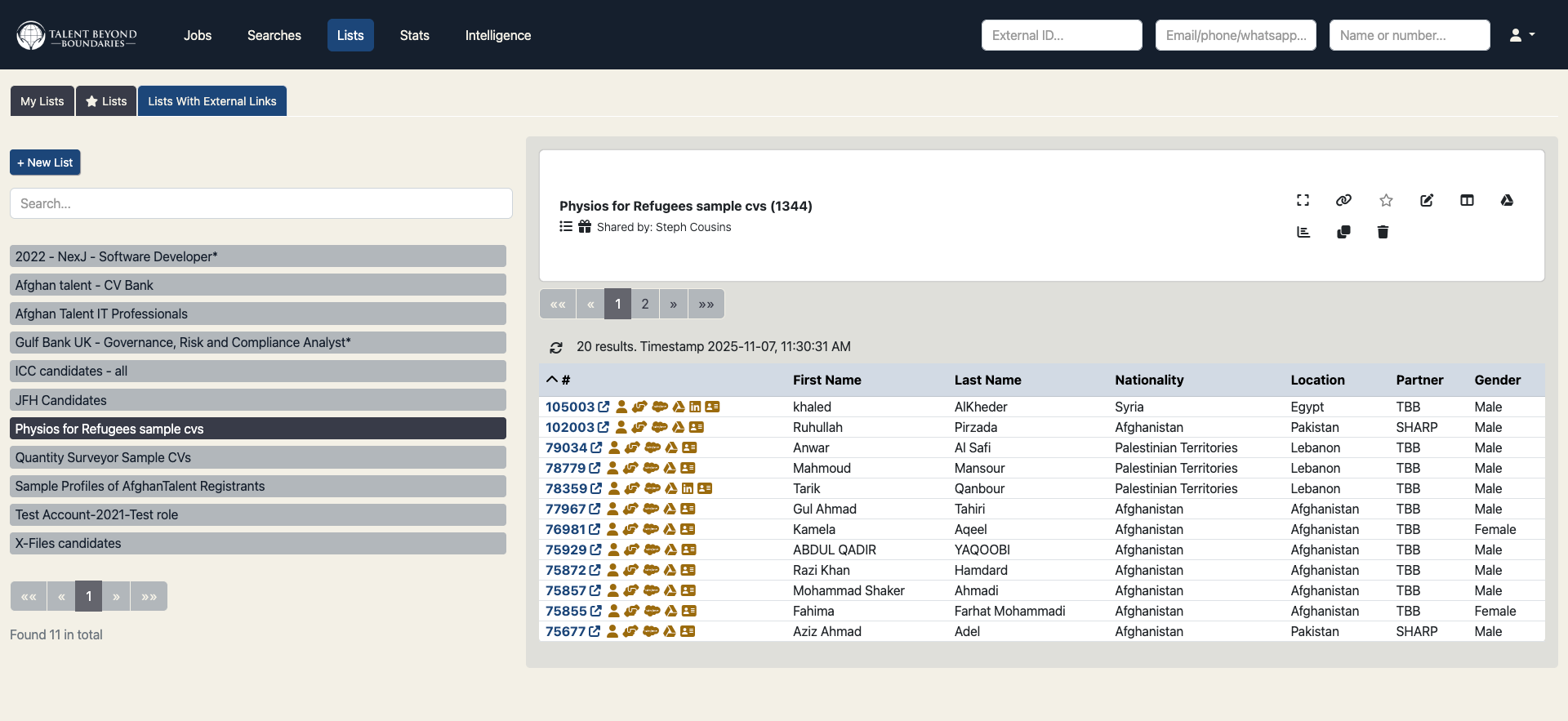Open candidate 105003 in new tab icon
The height and width of the screenshot is (721, 1568).
604,407
